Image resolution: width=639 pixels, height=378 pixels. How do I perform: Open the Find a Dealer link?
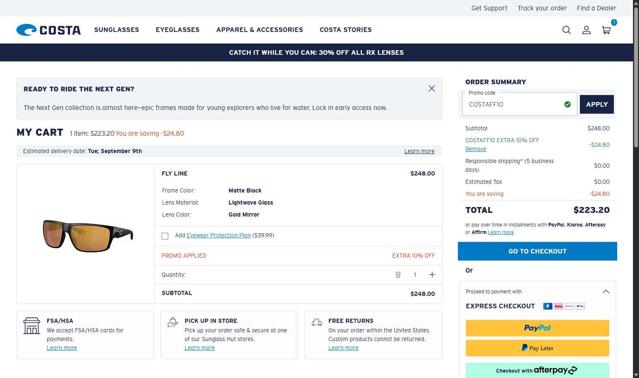(596, 8)
